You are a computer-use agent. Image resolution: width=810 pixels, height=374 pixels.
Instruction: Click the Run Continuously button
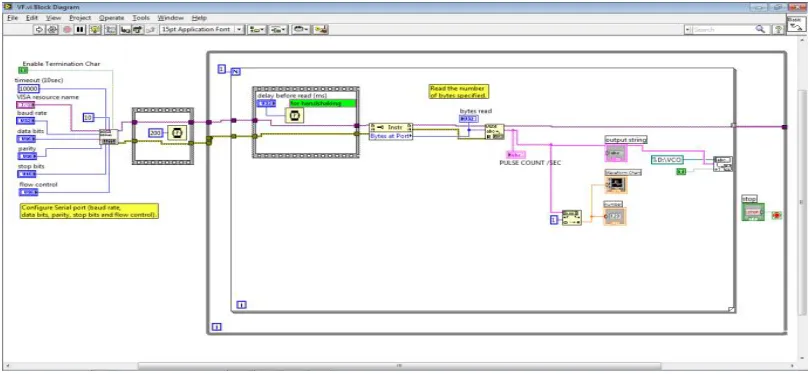click(53, 29)
